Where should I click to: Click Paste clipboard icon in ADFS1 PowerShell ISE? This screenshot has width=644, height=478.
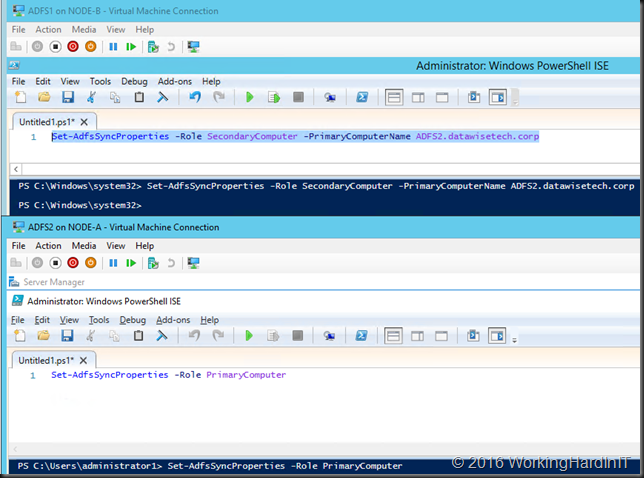(x=139, y=97)
